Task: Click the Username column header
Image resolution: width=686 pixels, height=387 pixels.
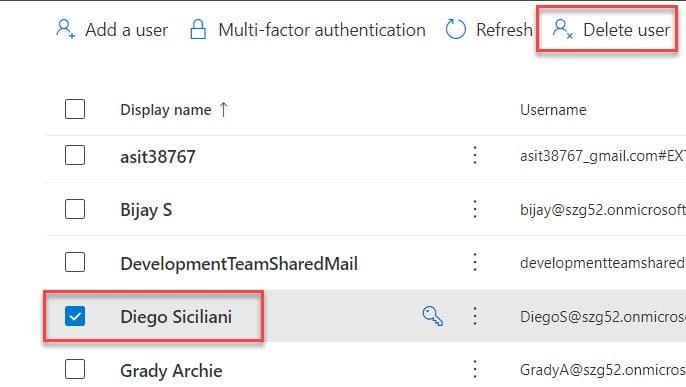Action: tap(553, 109)
